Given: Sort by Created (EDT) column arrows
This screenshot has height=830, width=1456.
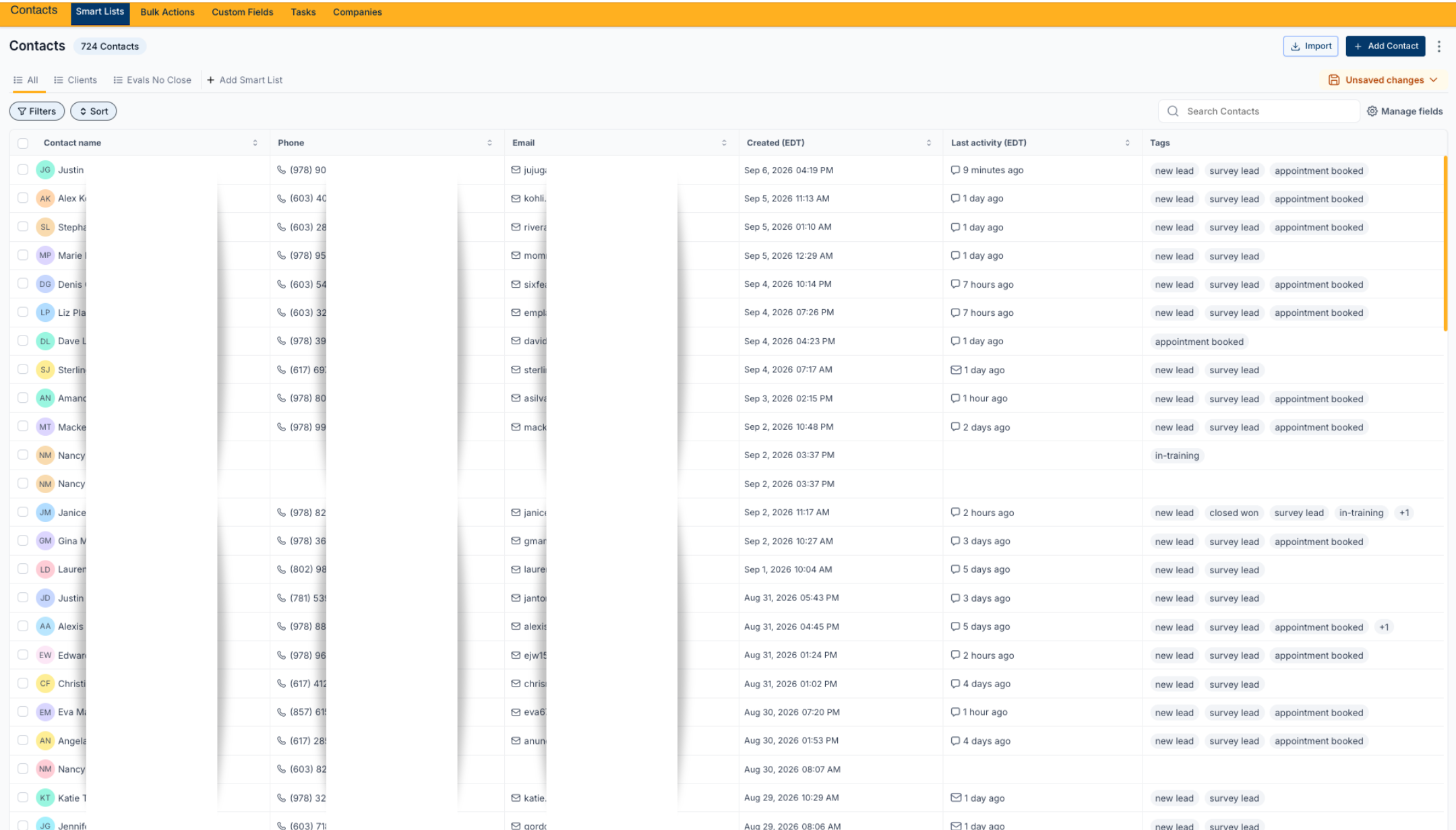Looking at the screenshot, I should click(929, 143).
